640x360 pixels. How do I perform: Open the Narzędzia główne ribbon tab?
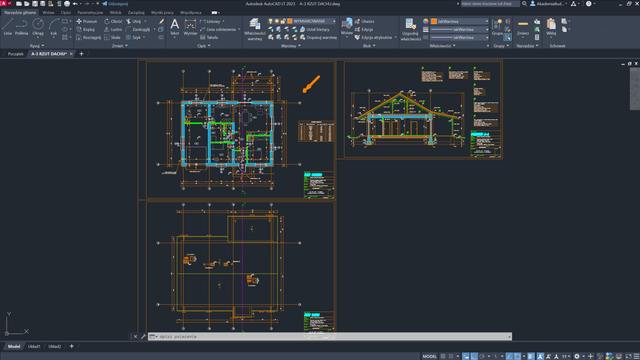[20, 13]
